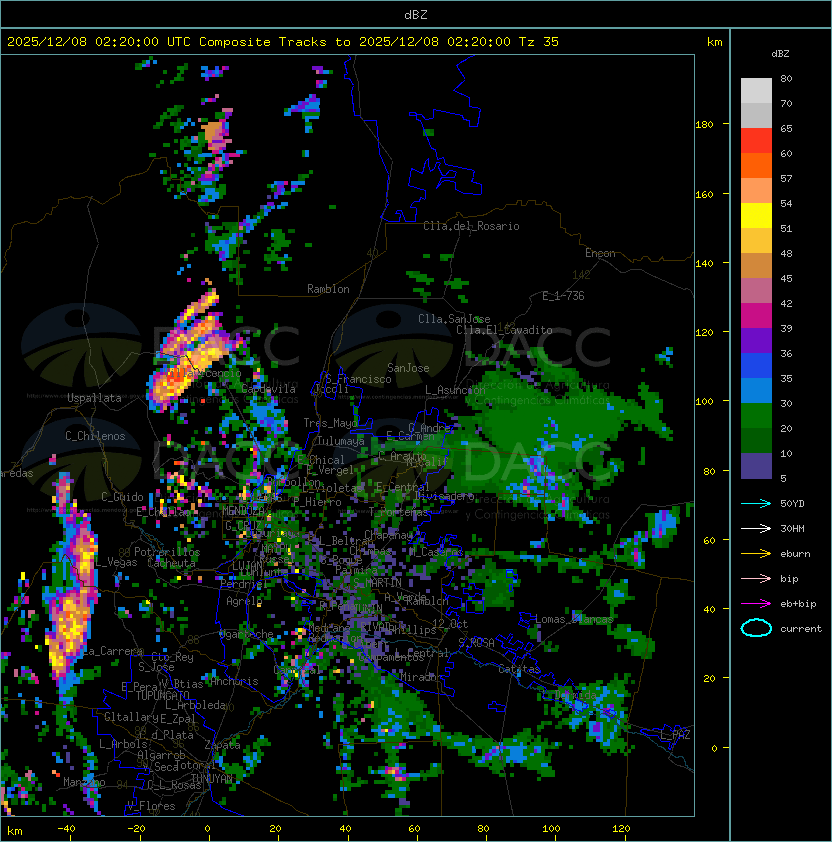The width and height of the screenshot is (832, 842).
Task: Click the 'V_Flores' map label
Action: 151,806
